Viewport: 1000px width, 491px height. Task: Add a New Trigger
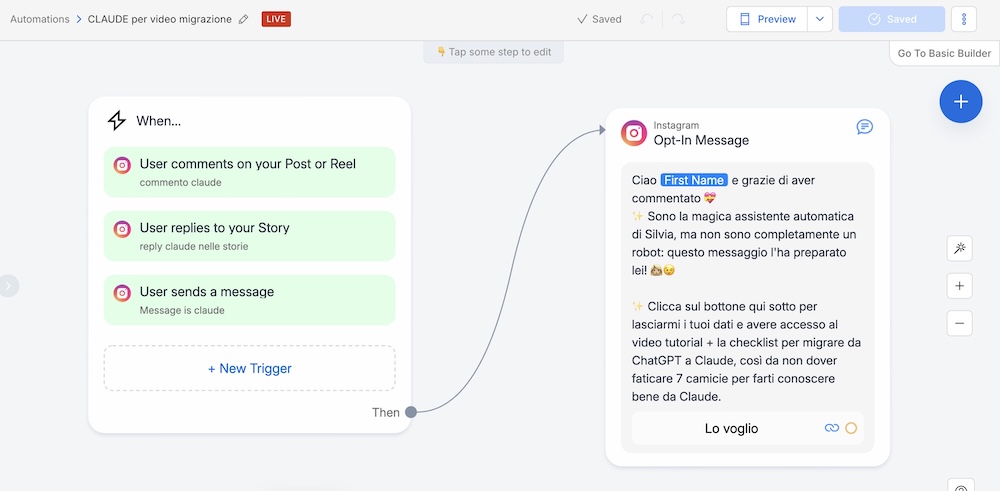249,368
